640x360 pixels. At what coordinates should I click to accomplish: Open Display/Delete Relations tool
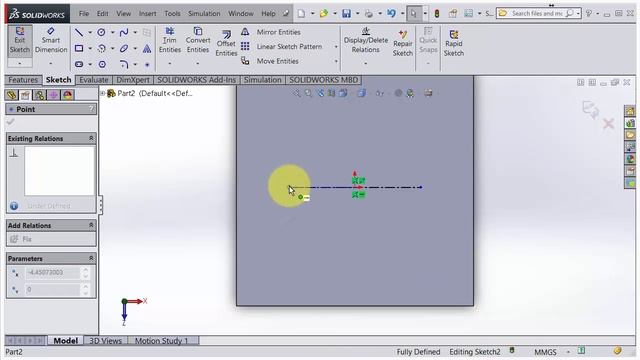tap(366, 40)
